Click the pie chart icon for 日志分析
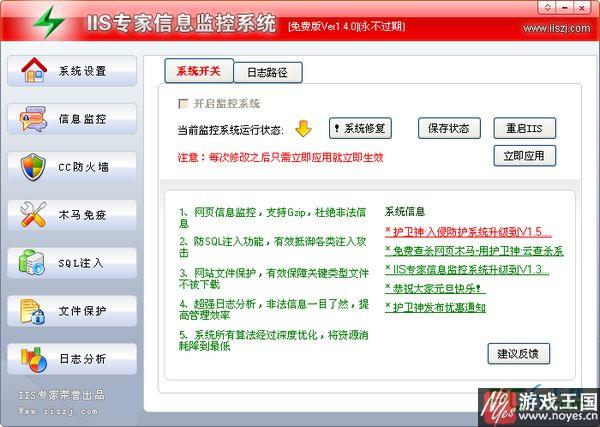This screenshot has height=427, width=600. tap(34, 359)
